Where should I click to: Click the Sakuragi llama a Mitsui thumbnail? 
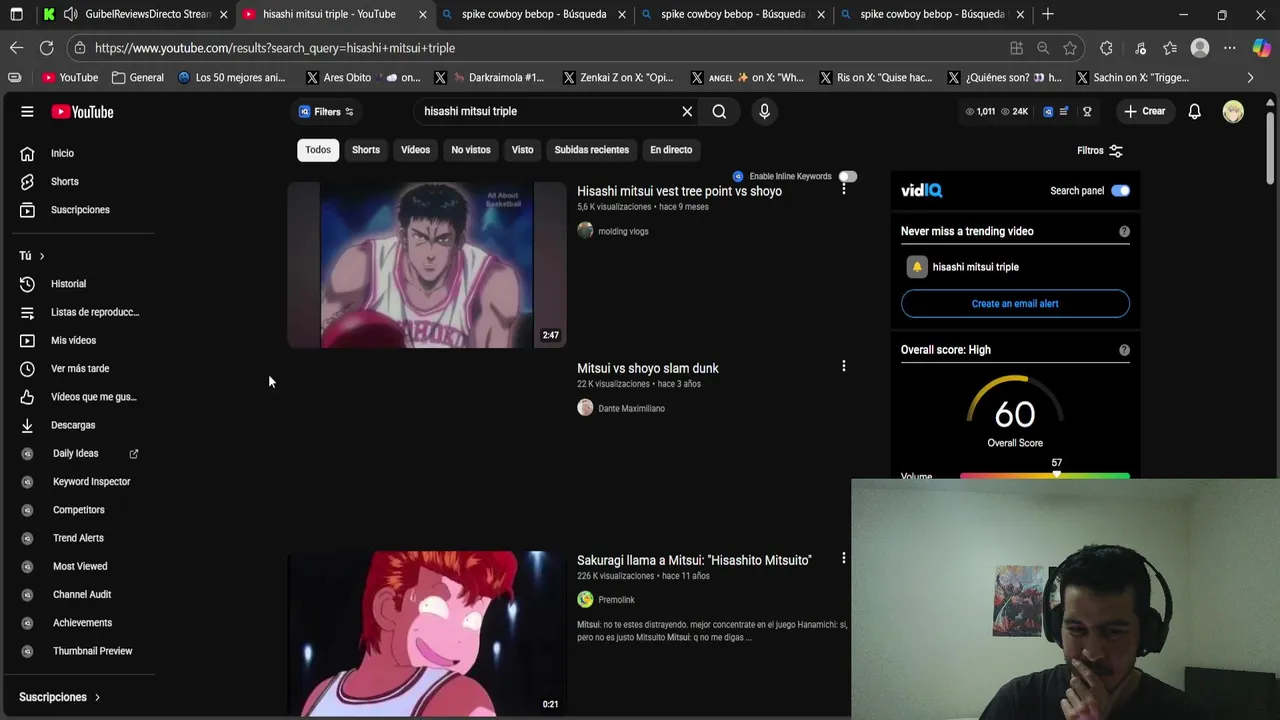click(427, 633)
